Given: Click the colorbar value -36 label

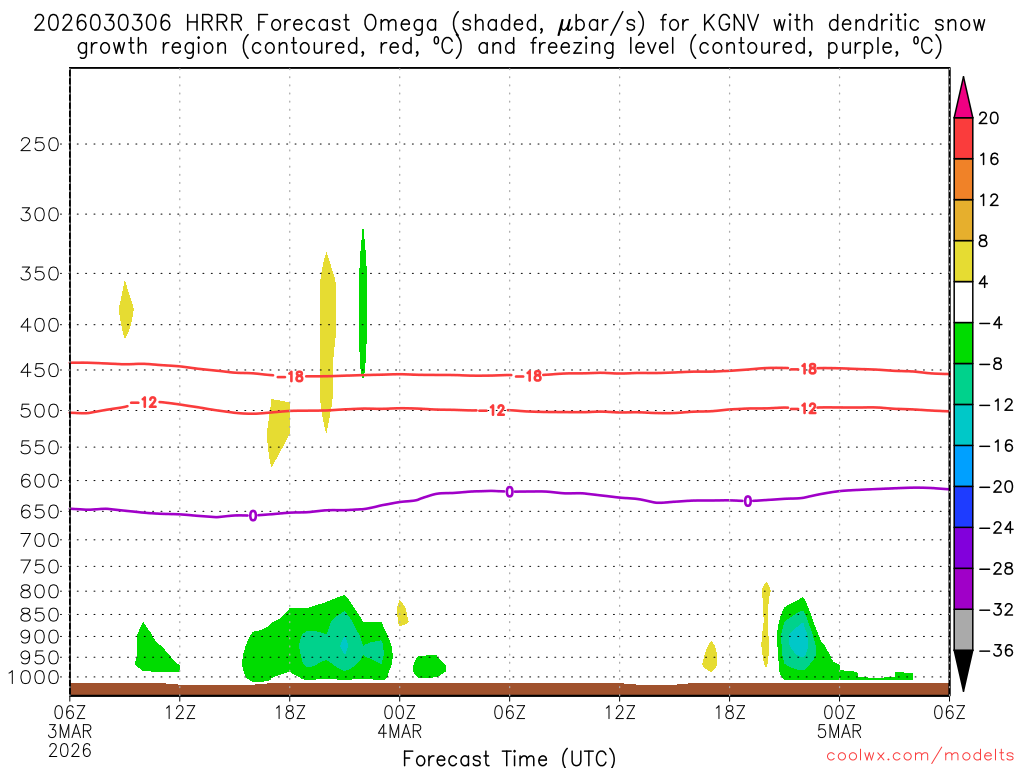Looking at the screenshot, I should (996, 650).
